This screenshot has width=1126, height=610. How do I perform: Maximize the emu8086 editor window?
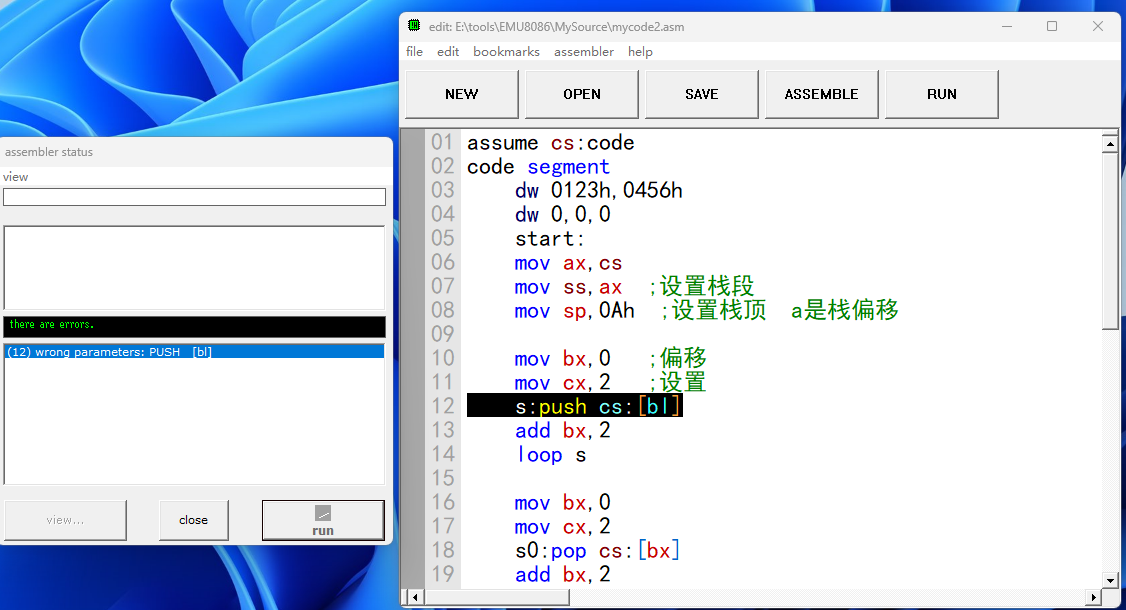coord(1052,27)
